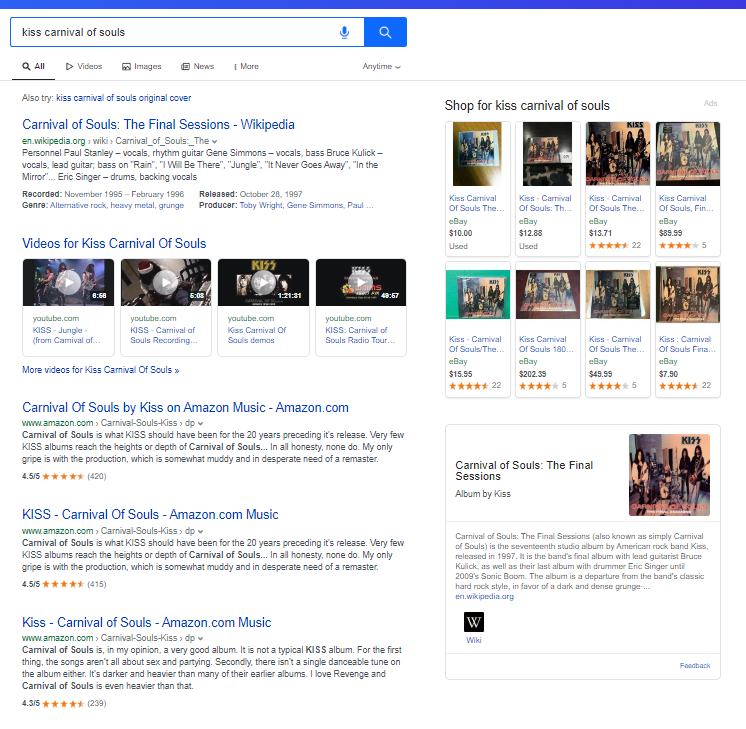Open the $15.95 eBay product image

pyautogui.click(x=478, y=295)
